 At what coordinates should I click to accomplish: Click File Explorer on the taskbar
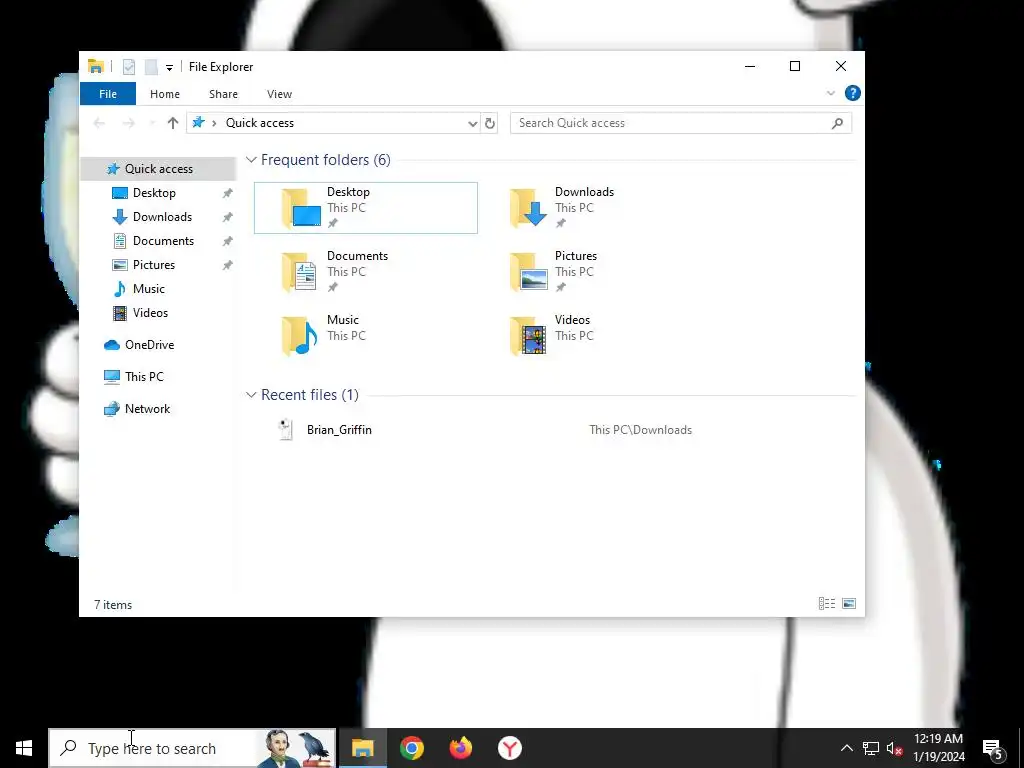click(x=362, y=748)
